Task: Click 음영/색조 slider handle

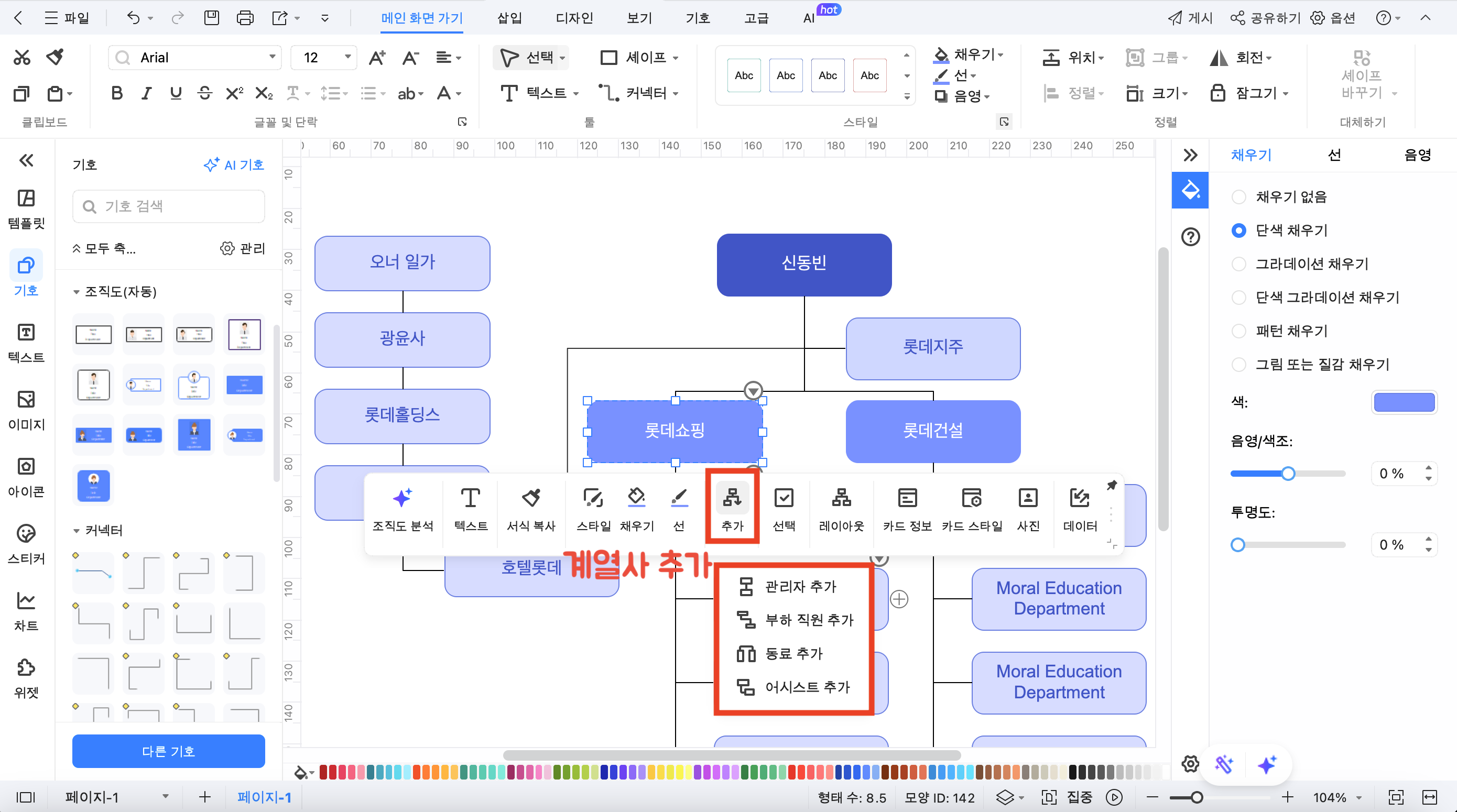Action: tap(1288, 473)
